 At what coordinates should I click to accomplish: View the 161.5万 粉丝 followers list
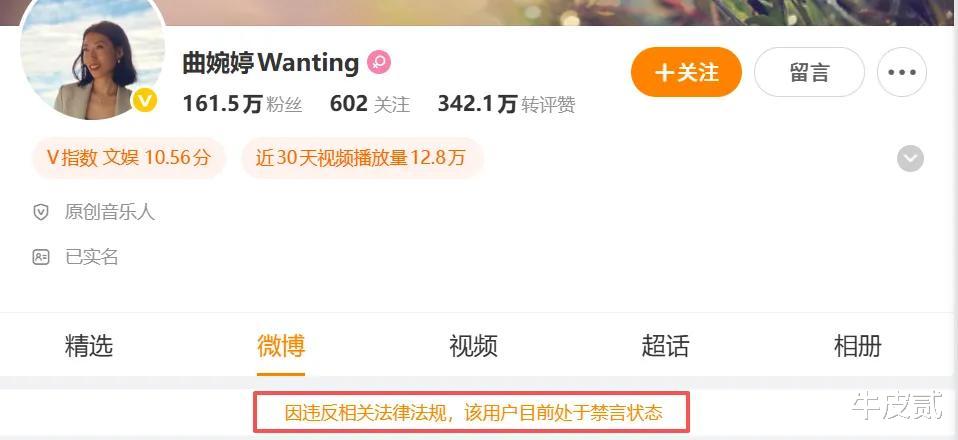[x=243, y=104]
